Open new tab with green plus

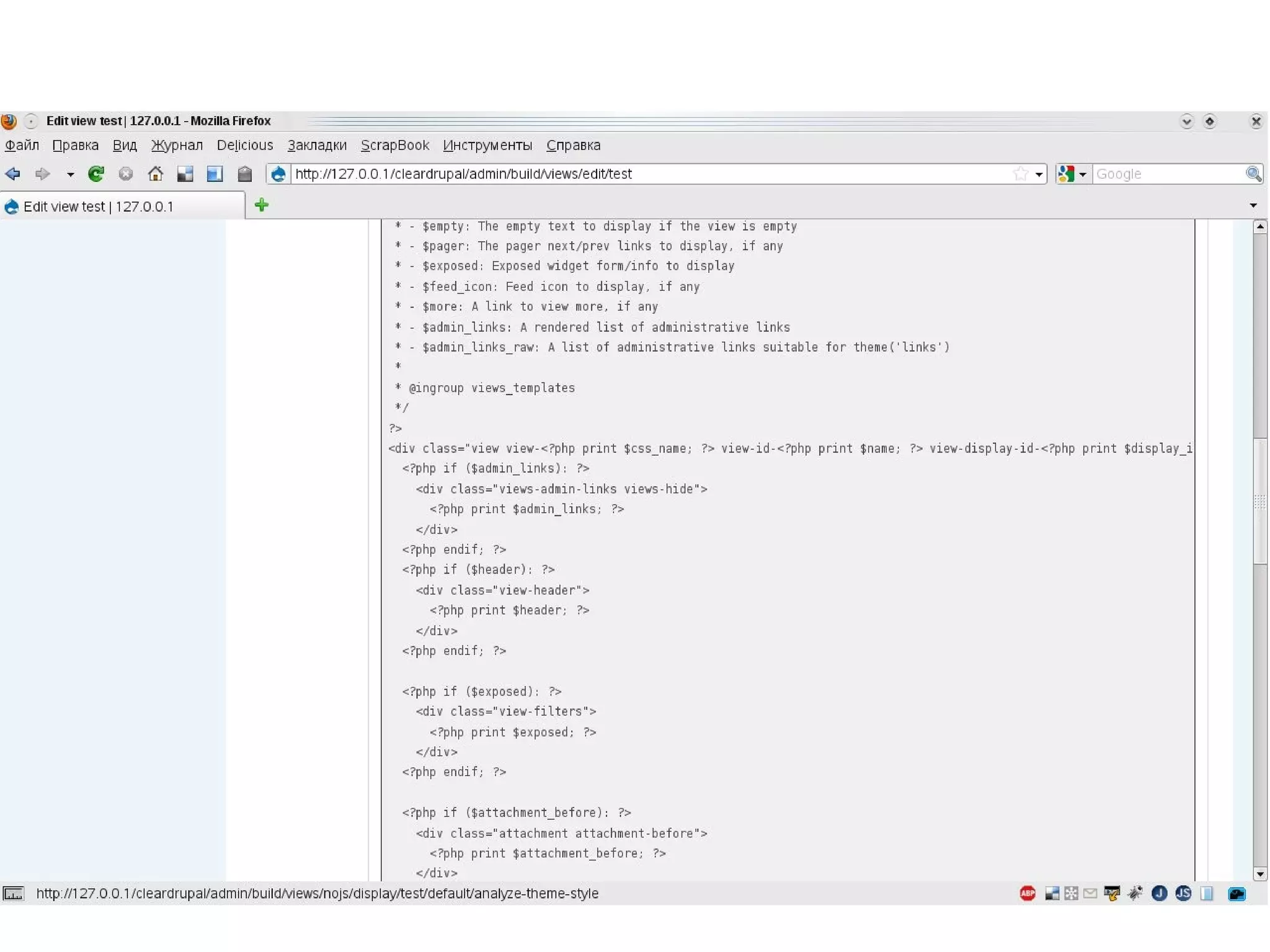click(x=262, y=205)
